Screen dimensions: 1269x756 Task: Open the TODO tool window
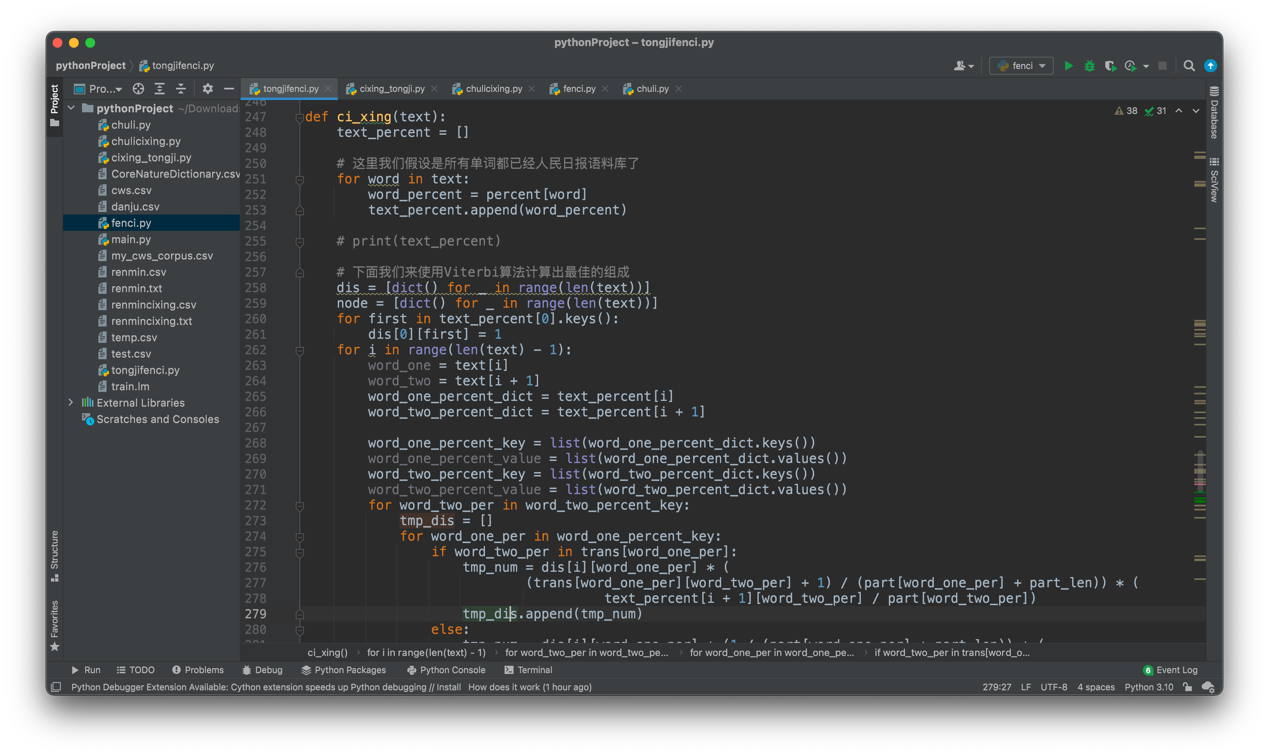tap(135, 670)
